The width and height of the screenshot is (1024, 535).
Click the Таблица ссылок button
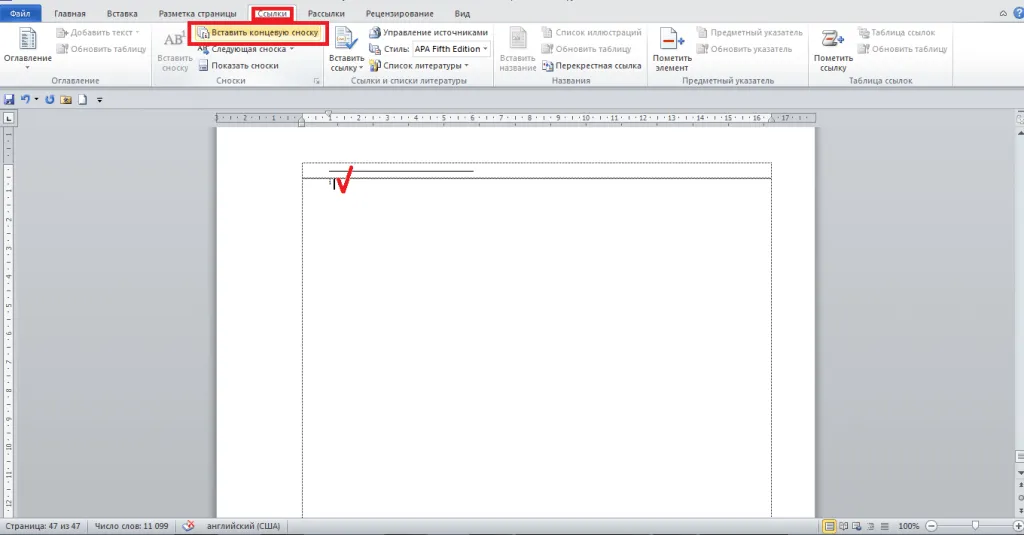pyautogui.click(x=897, y=33)
